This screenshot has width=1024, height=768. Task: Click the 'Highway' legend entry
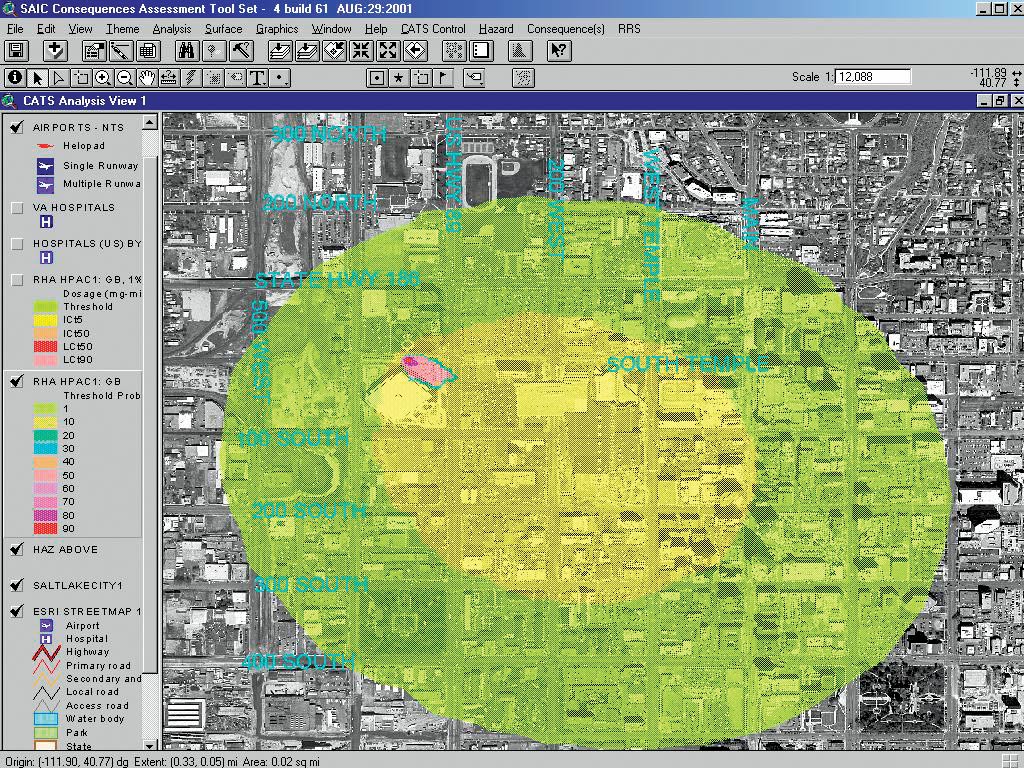(x=88, y=652)
